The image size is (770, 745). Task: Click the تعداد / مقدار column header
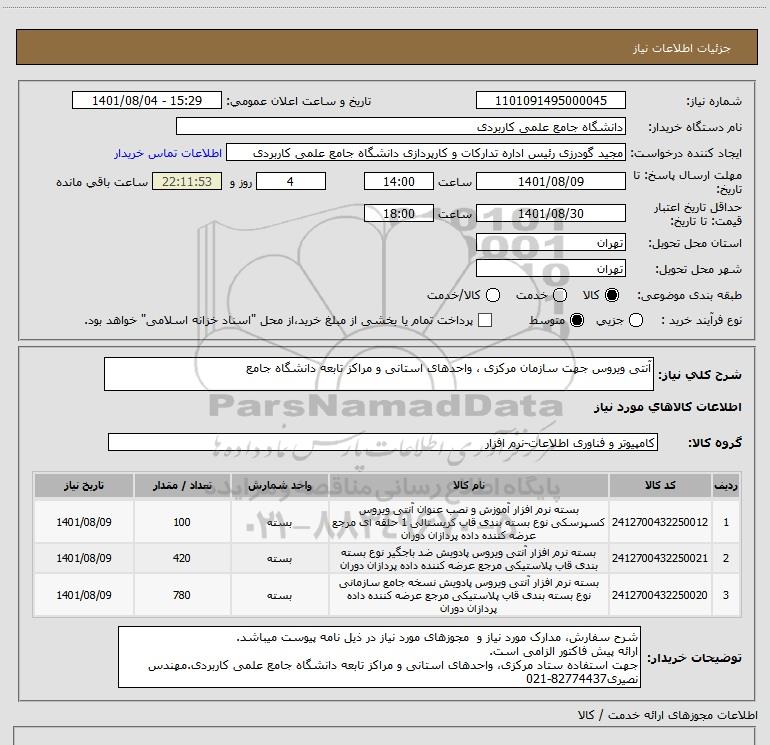click(x=182, y=486)
